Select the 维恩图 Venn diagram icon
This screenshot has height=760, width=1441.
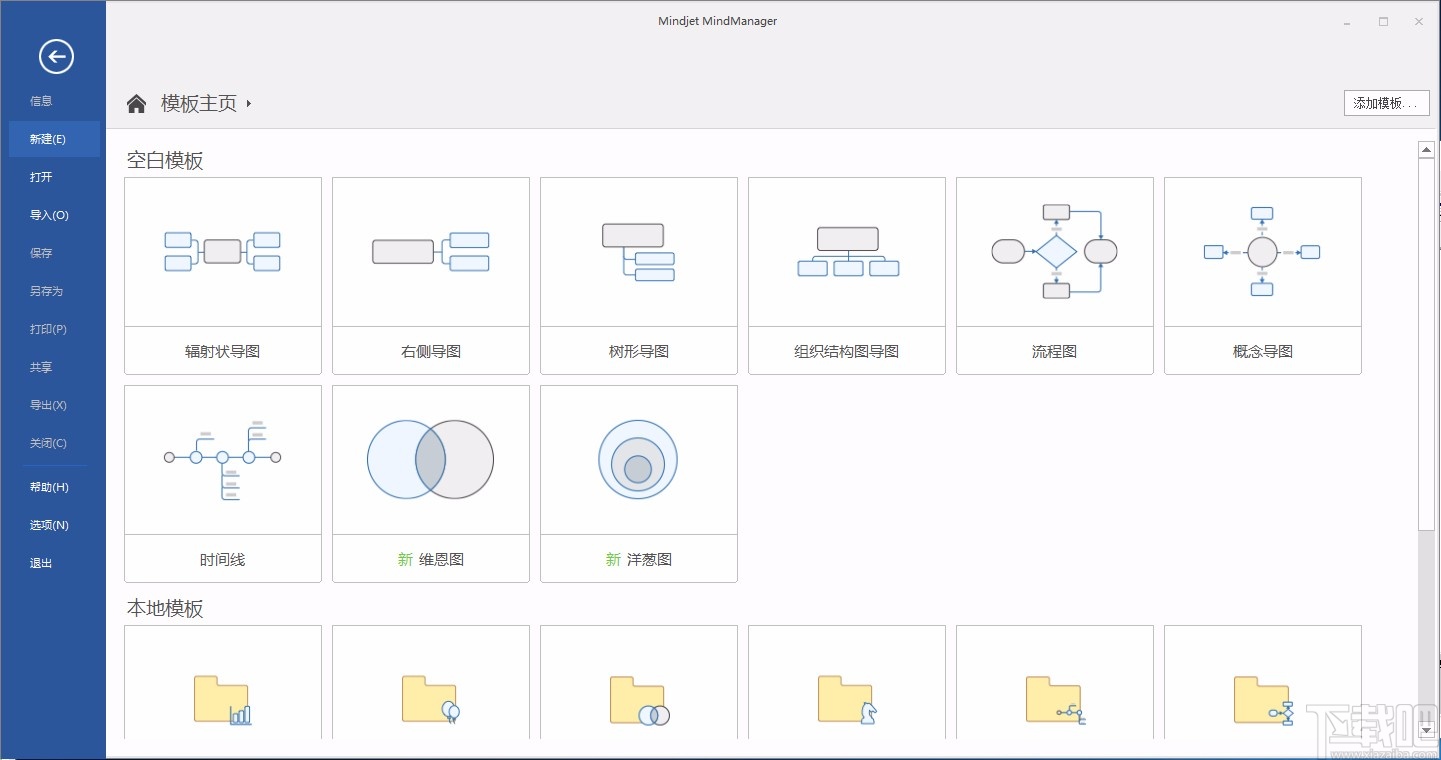430,459
